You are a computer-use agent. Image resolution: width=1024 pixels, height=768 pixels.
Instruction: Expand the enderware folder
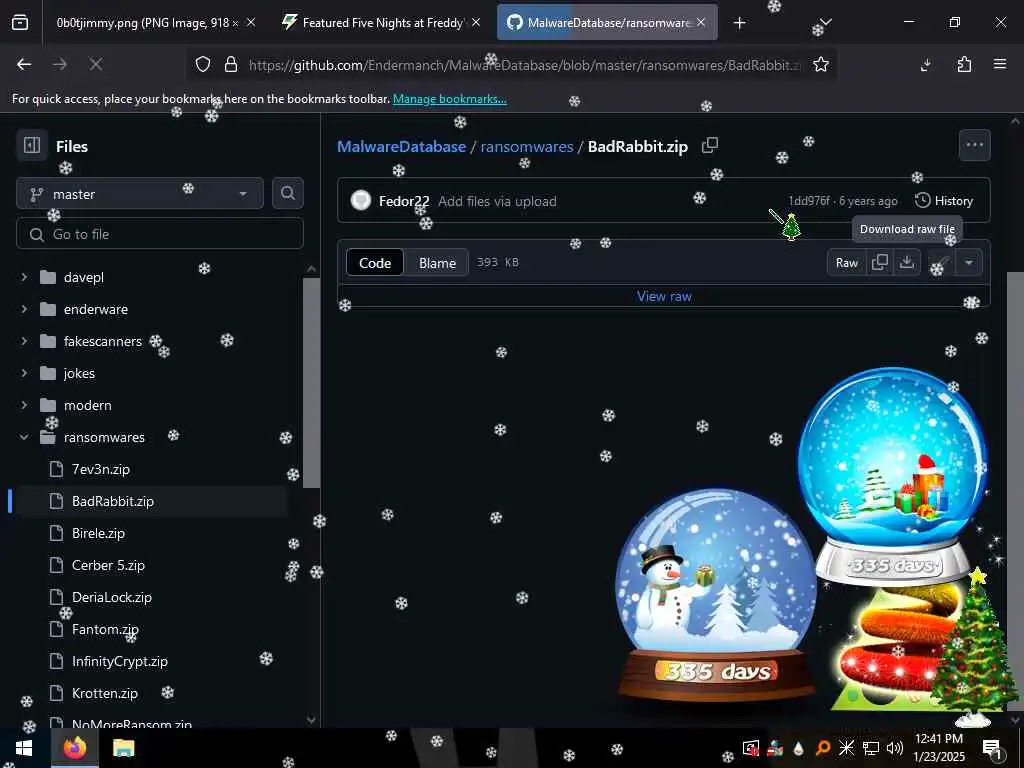click(24, 309)
